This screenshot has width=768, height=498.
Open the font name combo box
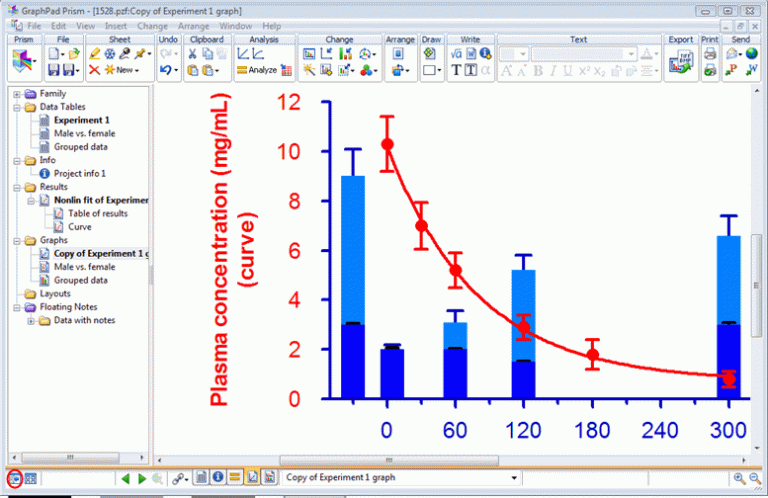pyautogui.click(x=584, y=54)
